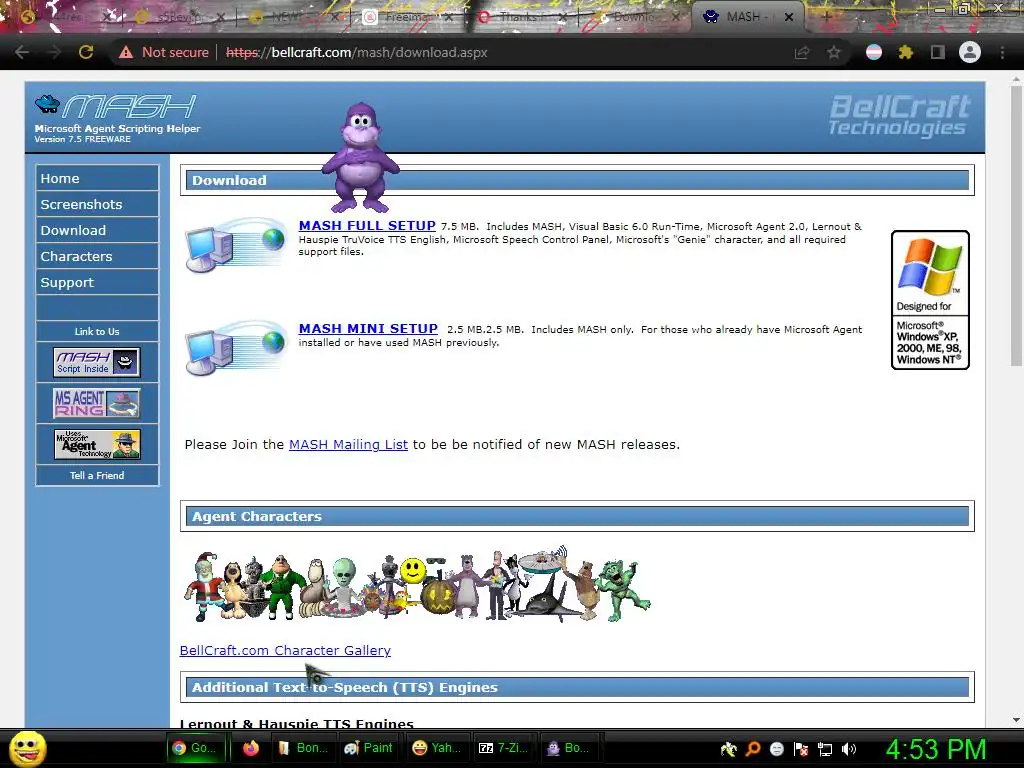The image size is (1024, 768).
Task: Click the 4:53 PM taskbar clock
Action: point(935,749)
